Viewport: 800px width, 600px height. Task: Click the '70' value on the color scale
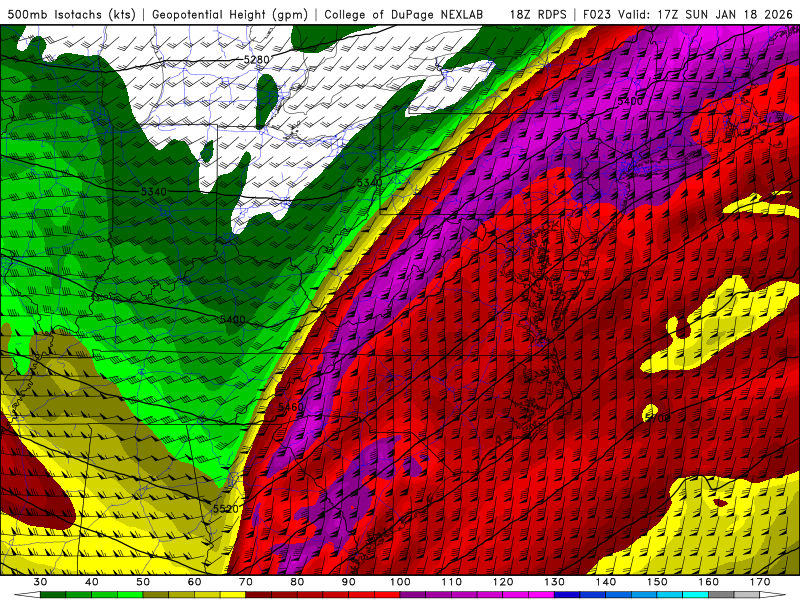click(246, 582)
